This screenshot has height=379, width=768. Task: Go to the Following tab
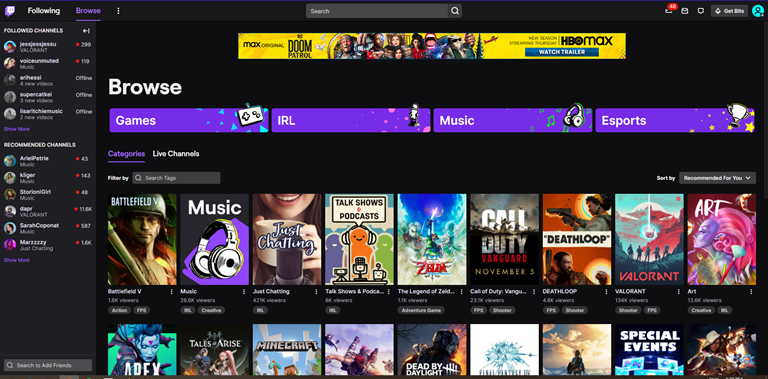click(44, 11)
